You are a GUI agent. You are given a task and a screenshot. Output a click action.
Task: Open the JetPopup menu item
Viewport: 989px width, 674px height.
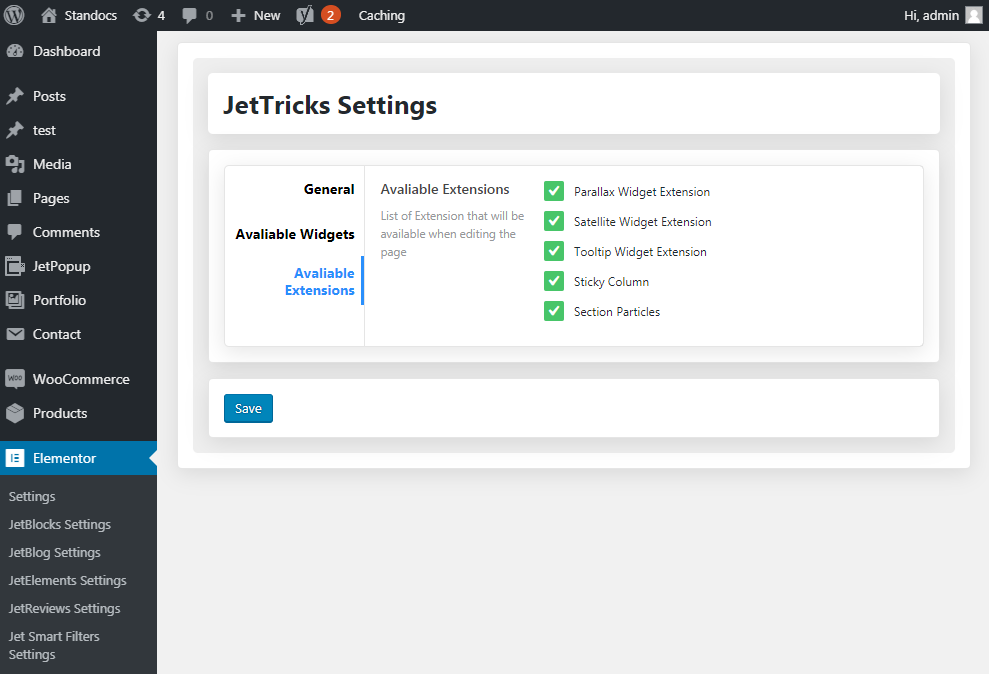[78, 267]
